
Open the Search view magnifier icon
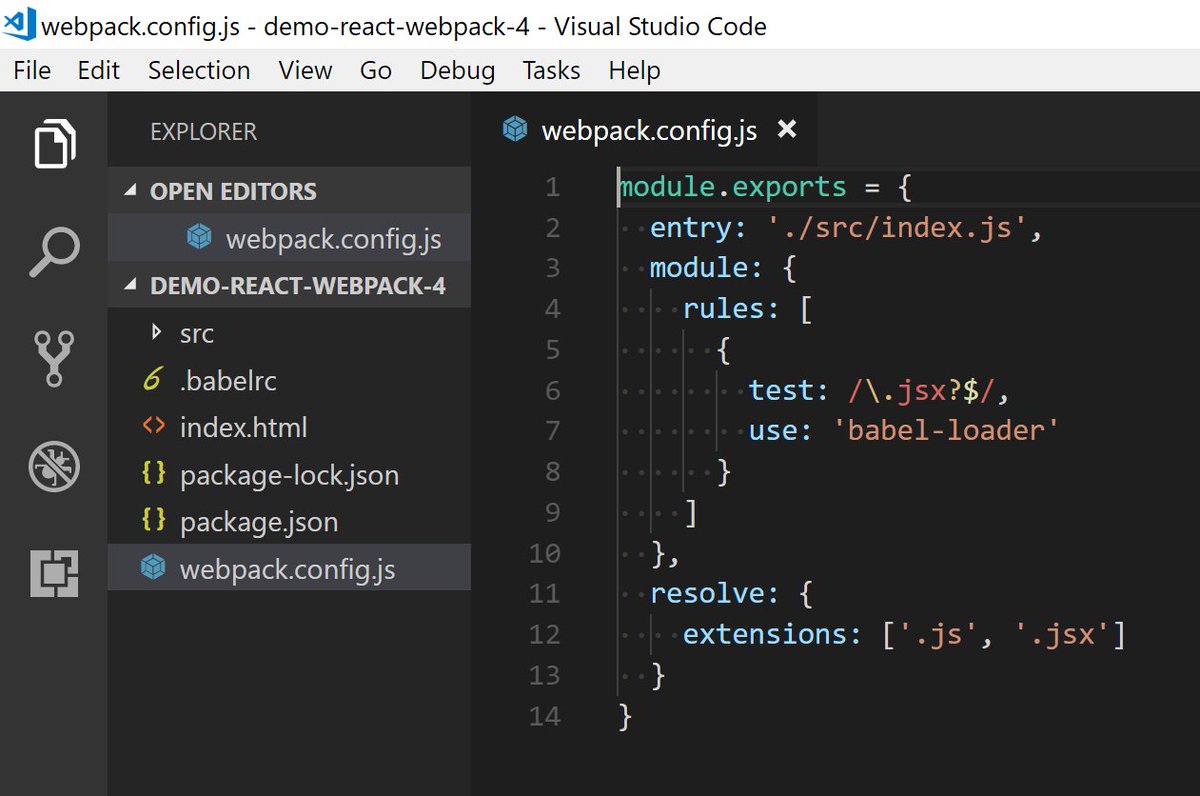54,252
